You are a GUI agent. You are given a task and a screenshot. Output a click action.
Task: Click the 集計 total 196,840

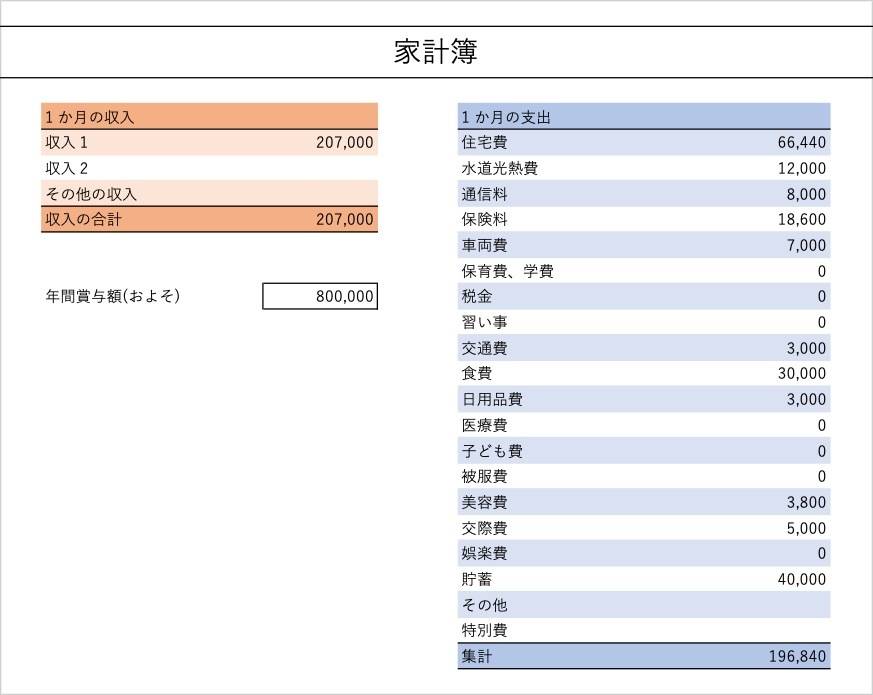pyautogui.click(x=797, y=656)
